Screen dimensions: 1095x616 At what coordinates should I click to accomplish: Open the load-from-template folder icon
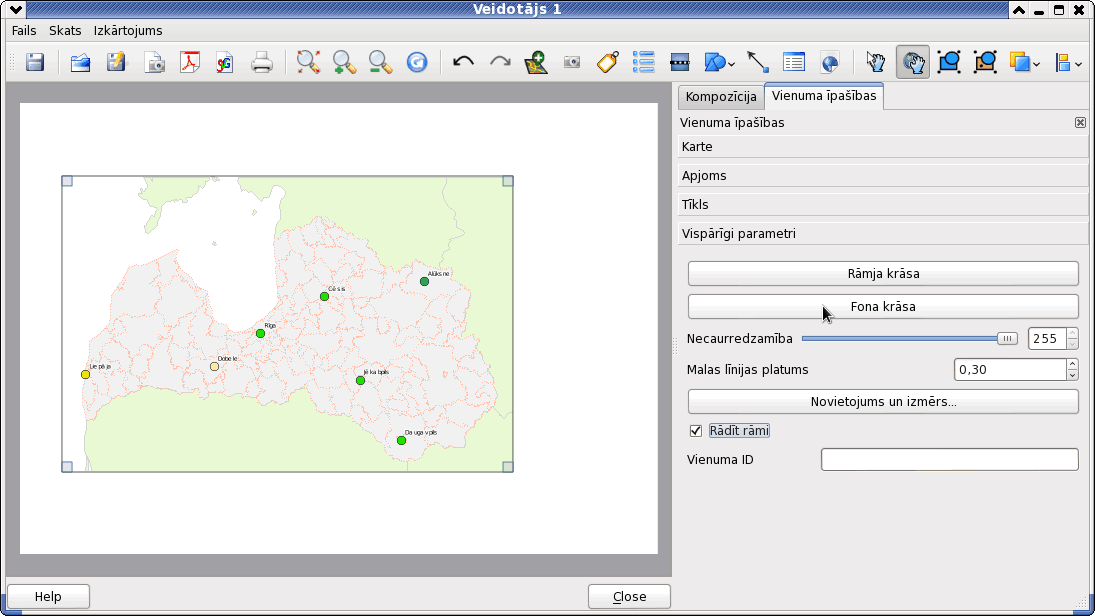point(80,63)
